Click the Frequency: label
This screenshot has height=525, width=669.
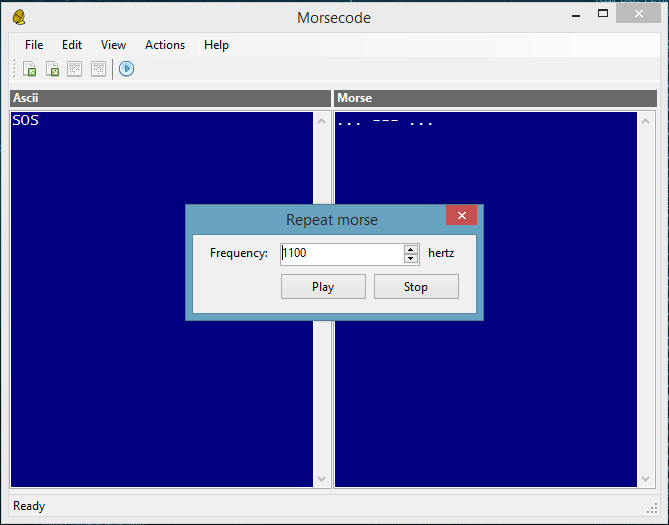tap(239, 253)
